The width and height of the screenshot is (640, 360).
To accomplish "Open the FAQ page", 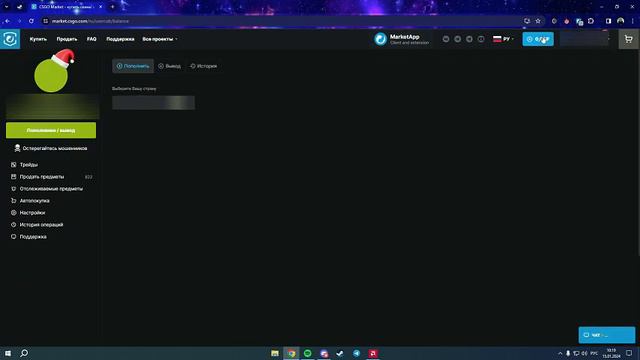I will coord(92,39).
